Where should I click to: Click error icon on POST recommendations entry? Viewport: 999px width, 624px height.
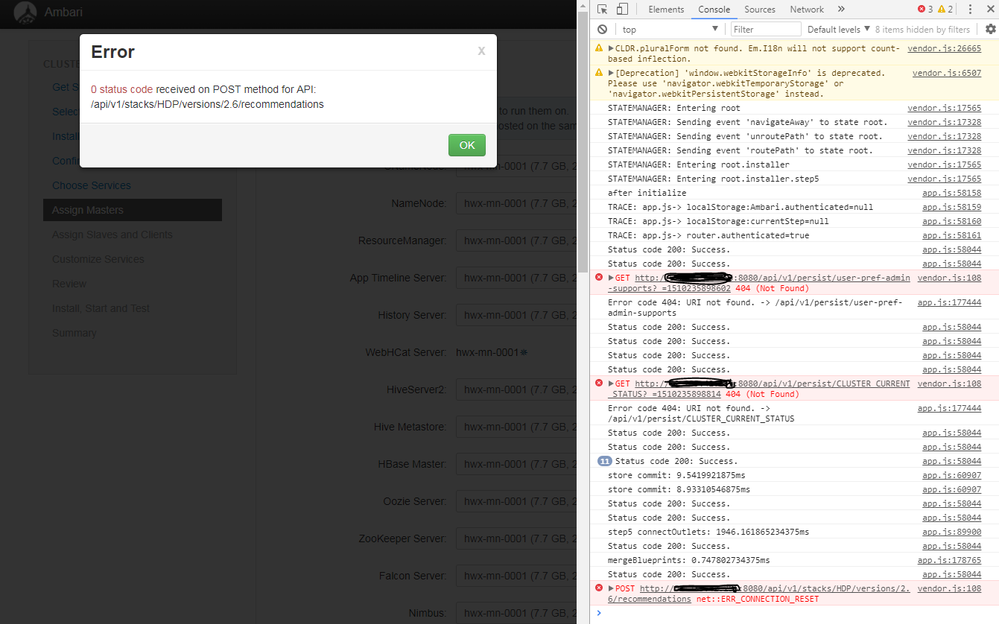599,588
